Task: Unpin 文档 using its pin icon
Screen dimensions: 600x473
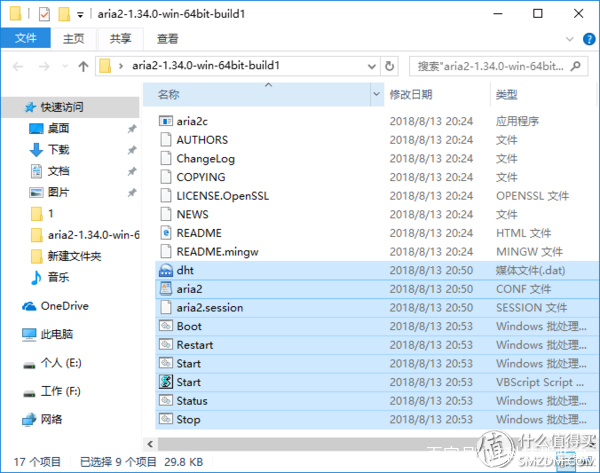Action: [132, 171]
